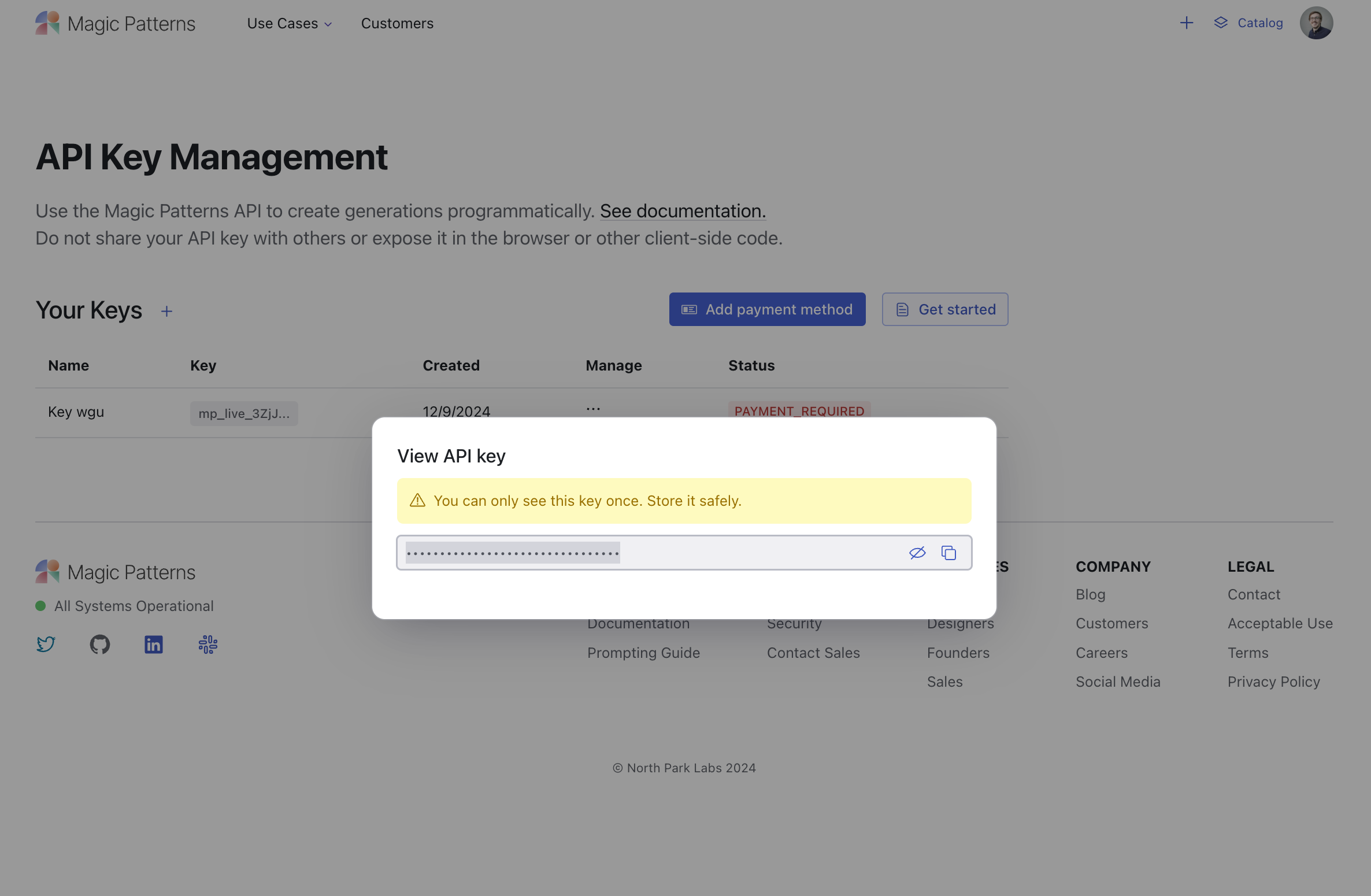Click the mp_live_3ZjJ key chip

(244, 413)
